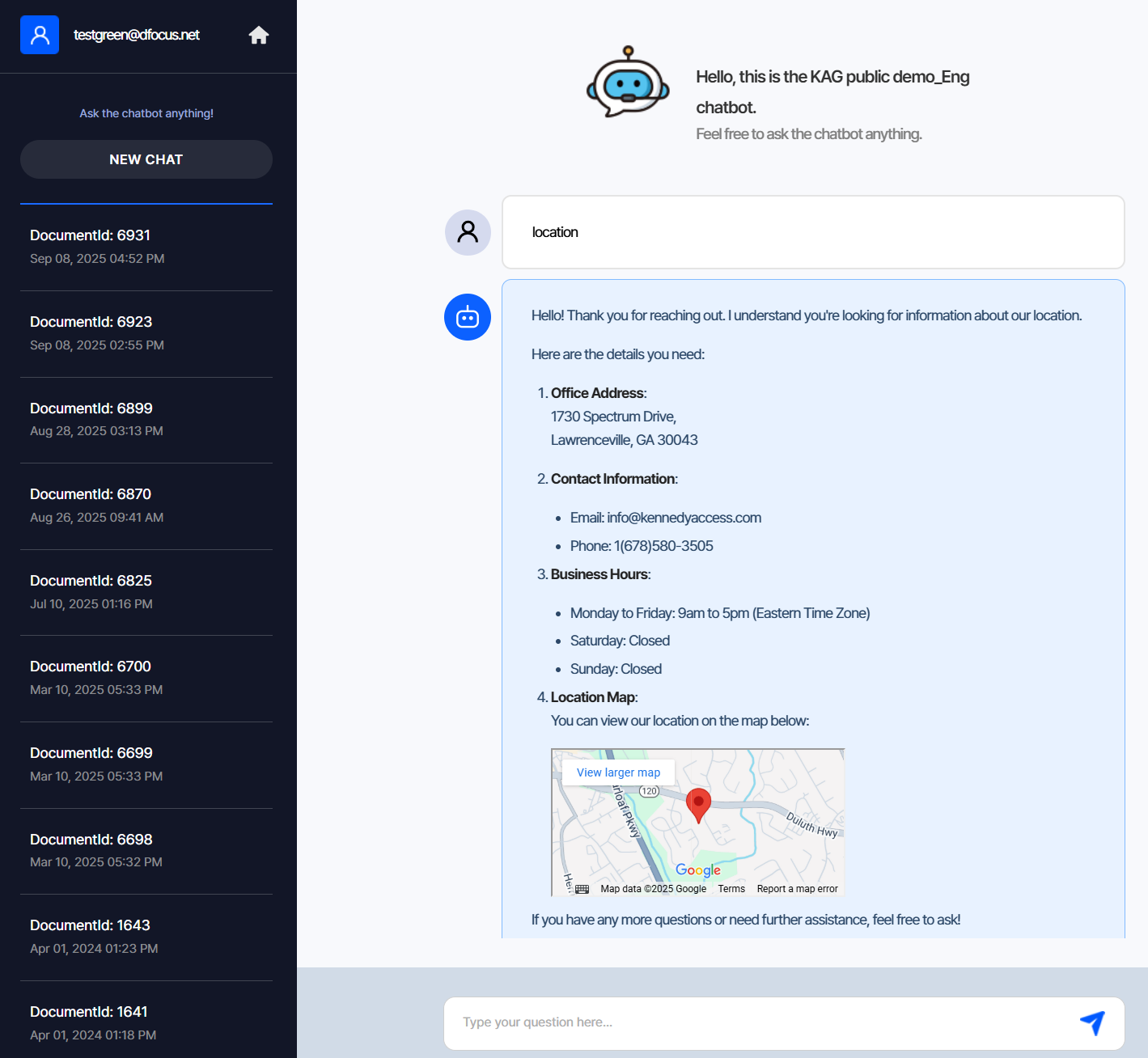Focus the Type your question here field
Image resolution: width=1148 pixels, height=1058 pixels.
click(x=760, y=1022)
